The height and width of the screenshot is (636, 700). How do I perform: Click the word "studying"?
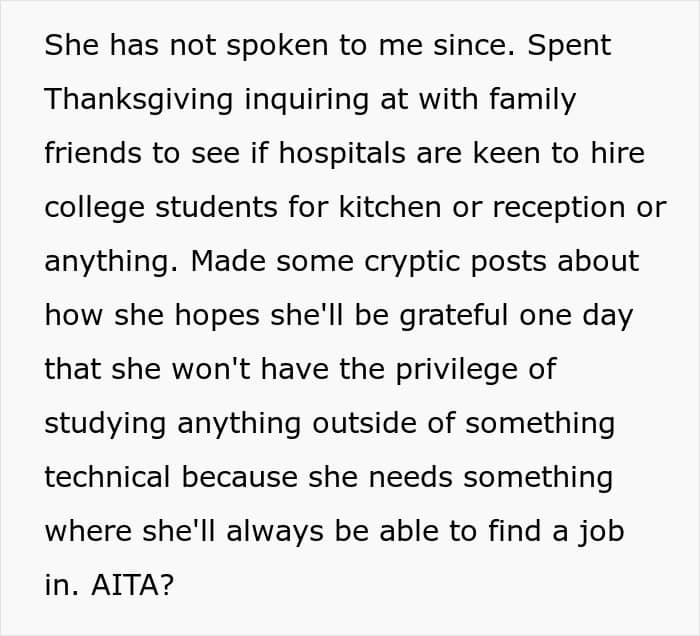pos(106,423)
